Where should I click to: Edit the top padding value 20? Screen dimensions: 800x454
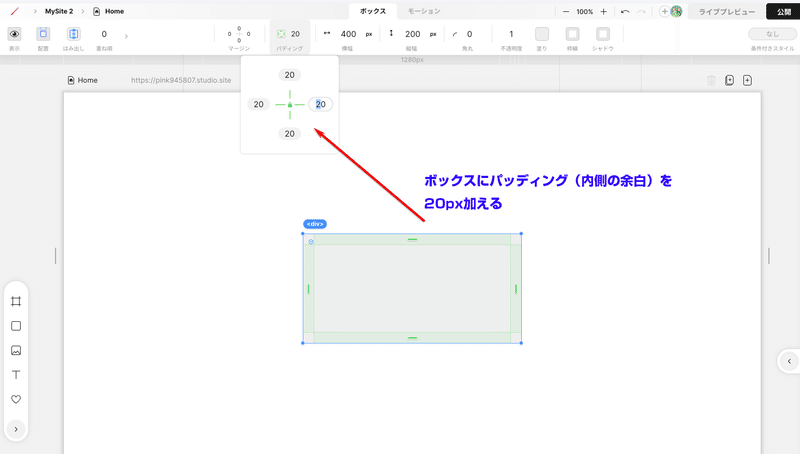tap(290, 75)
